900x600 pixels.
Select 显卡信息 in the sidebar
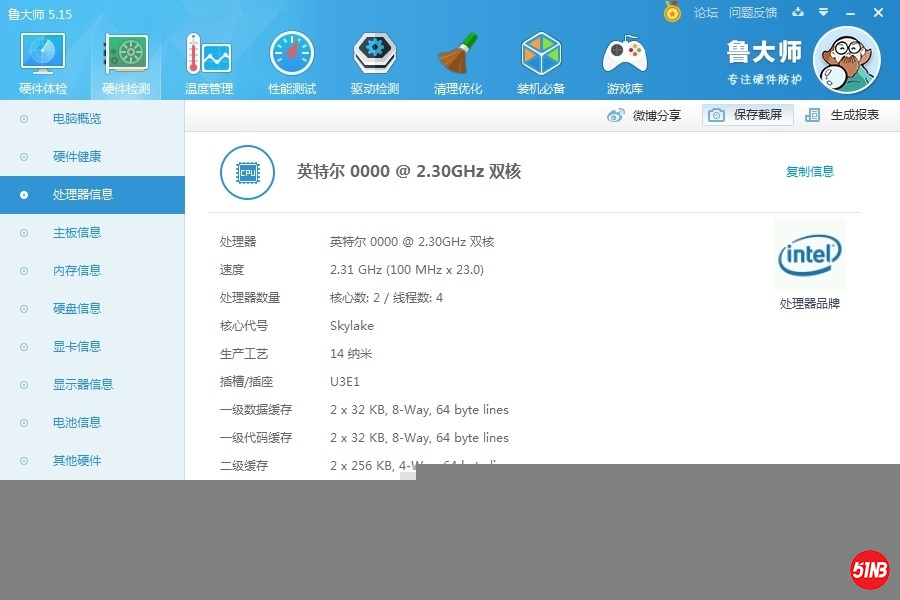76,347
